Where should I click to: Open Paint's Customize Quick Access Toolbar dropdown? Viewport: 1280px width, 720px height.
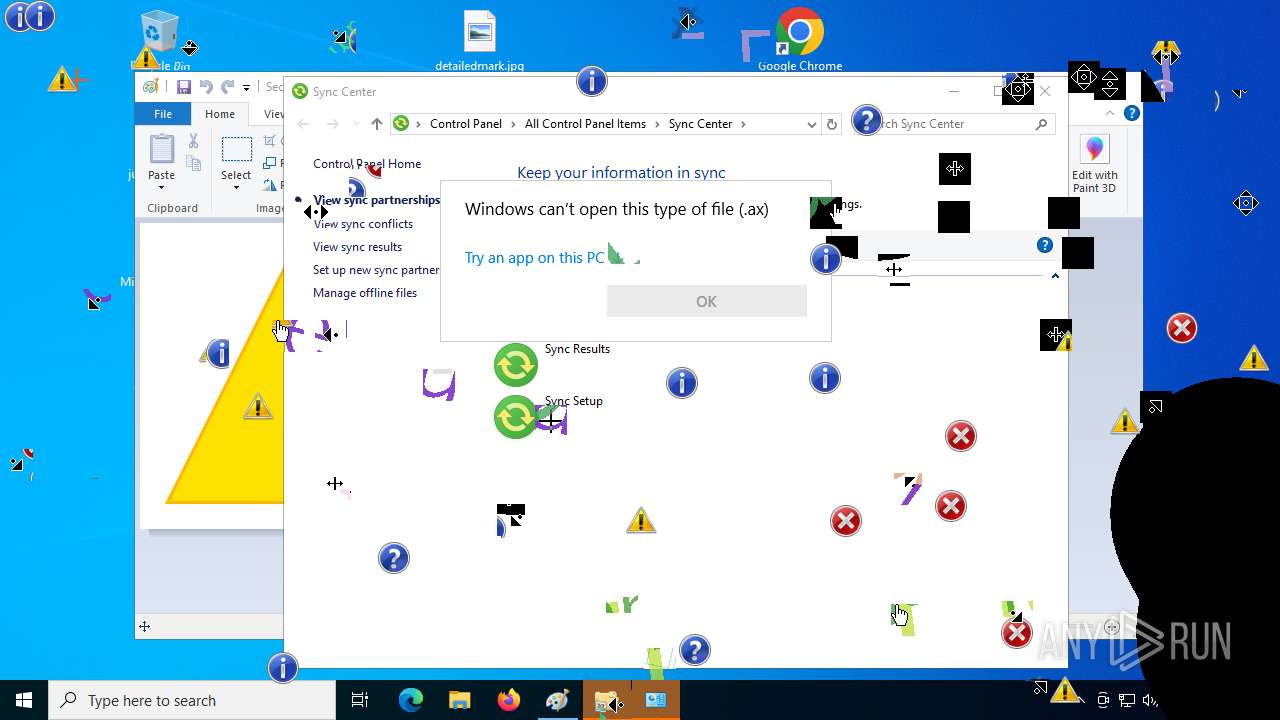coord(247,88)
